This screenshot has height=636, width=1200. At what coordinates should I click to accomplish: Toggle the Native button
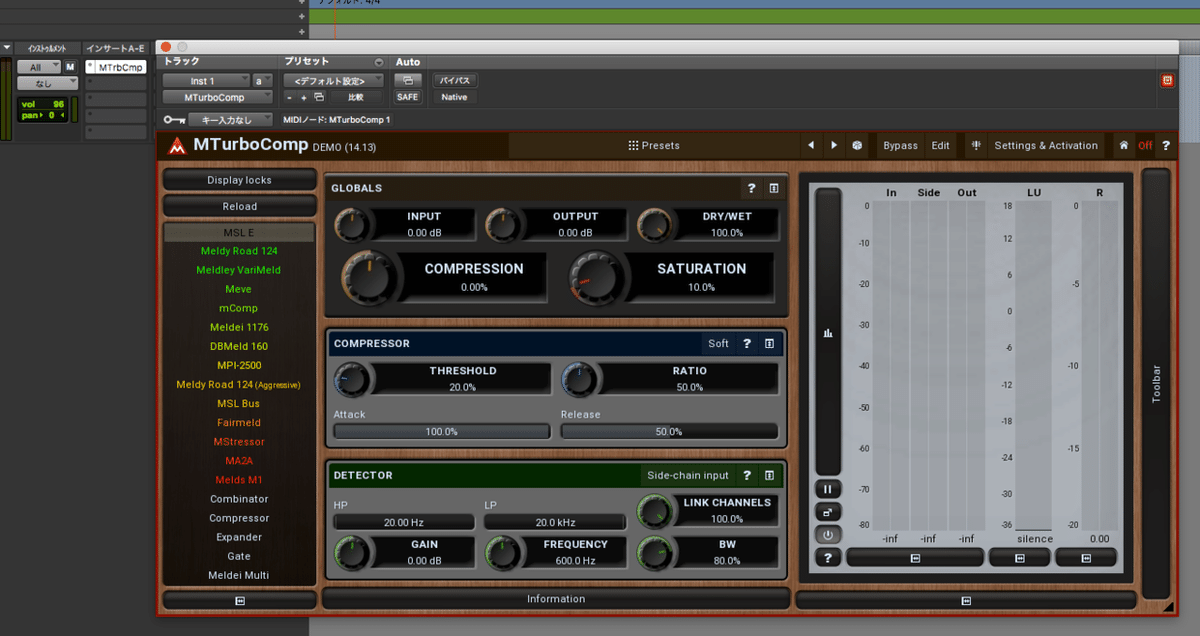[x=454, y=97]
